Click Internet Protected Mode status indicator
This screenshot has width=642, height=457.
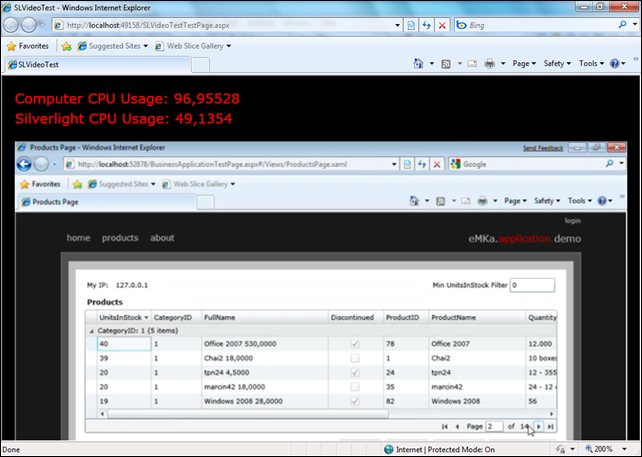[440, 450]
